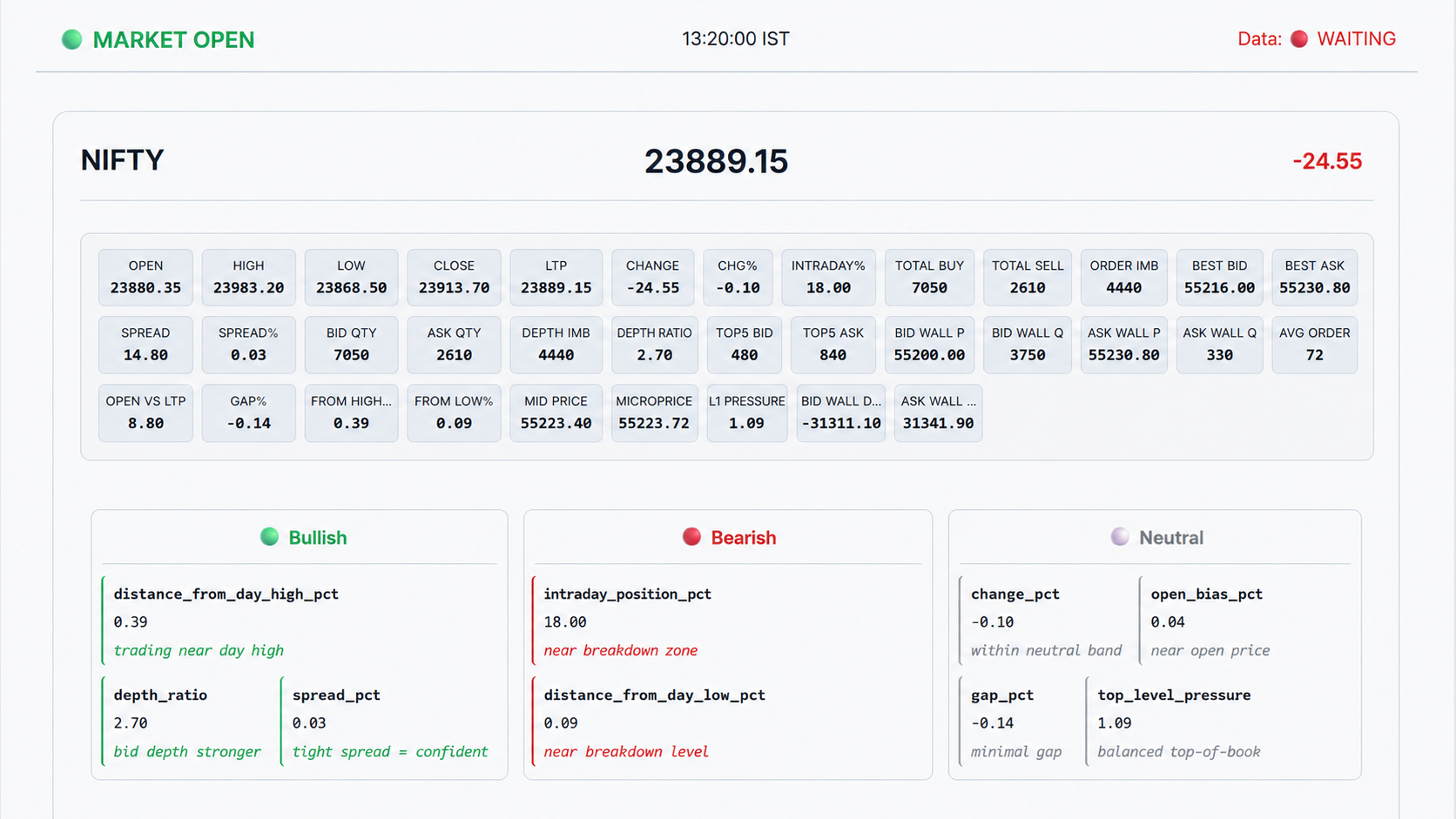Click the 13:20:00 IST clock
The image size is (1456, 819).
736,39
